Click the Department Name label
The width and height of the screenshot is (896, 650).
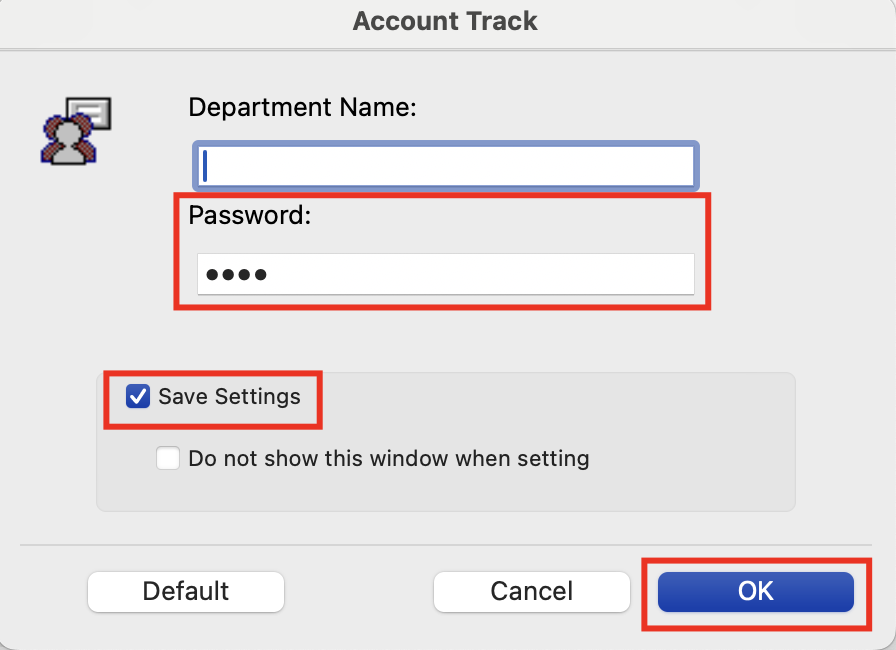302,107
